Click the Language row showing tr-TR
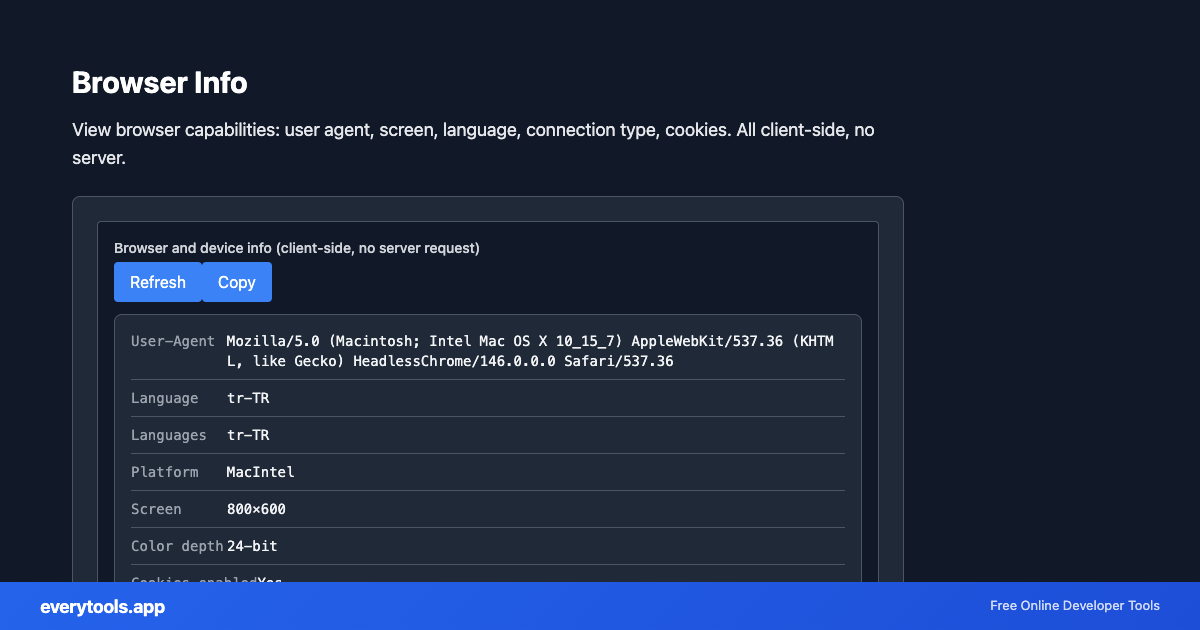 pos(248,398)
